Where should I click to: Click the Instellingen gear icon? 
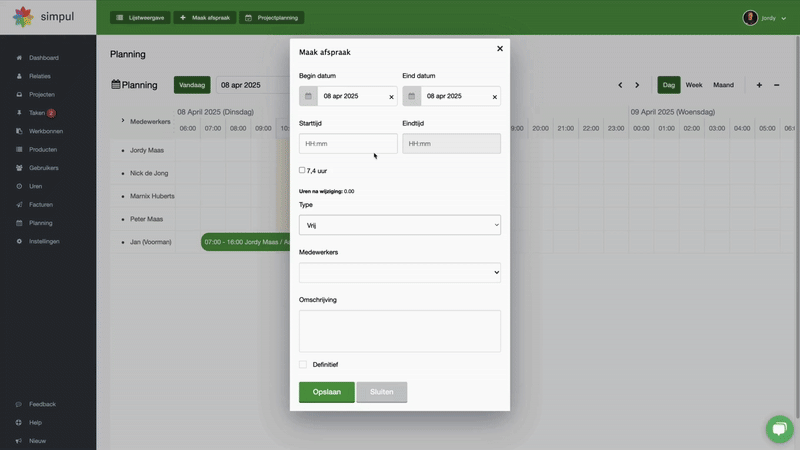19,241
